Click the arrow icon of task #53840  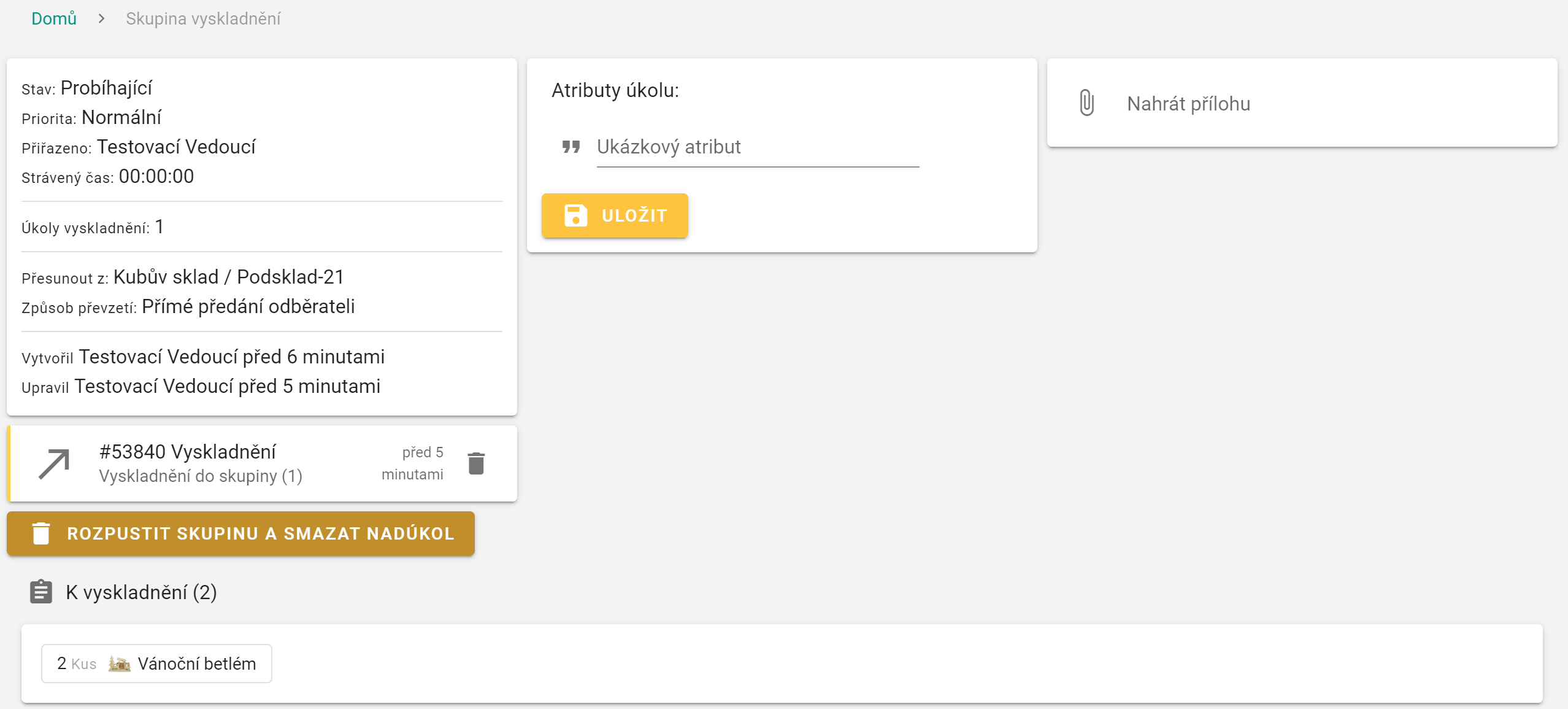(54, 463)
